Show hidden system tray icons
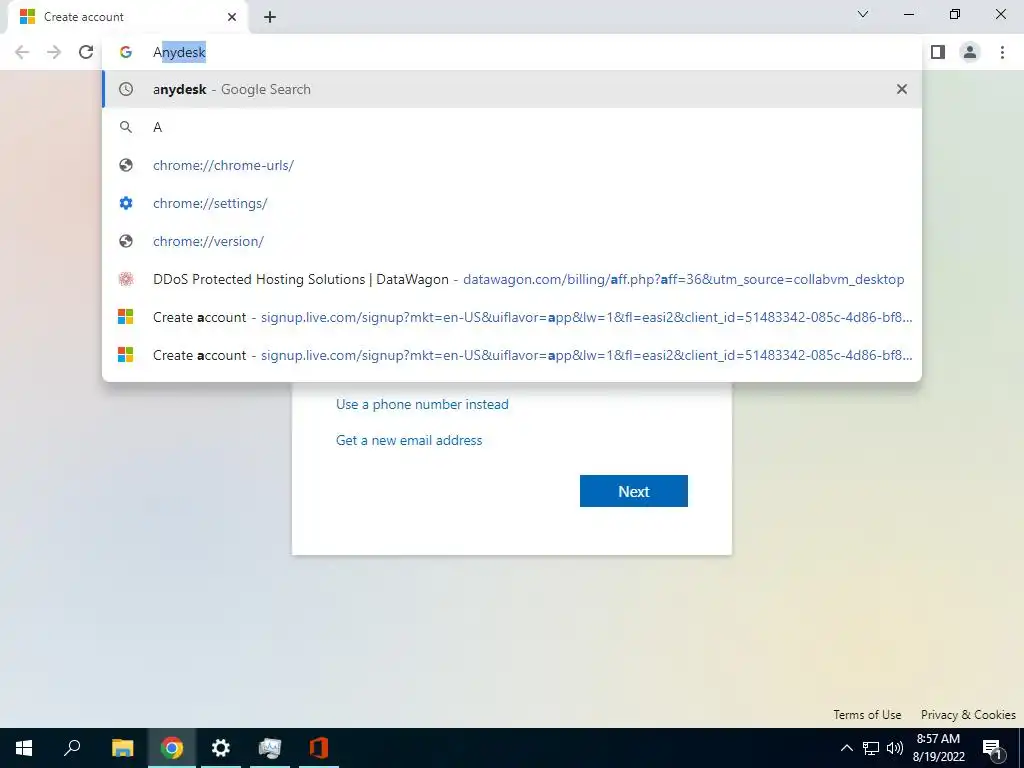The width and height of the screenshot is (1024, 768). point(846,748)
